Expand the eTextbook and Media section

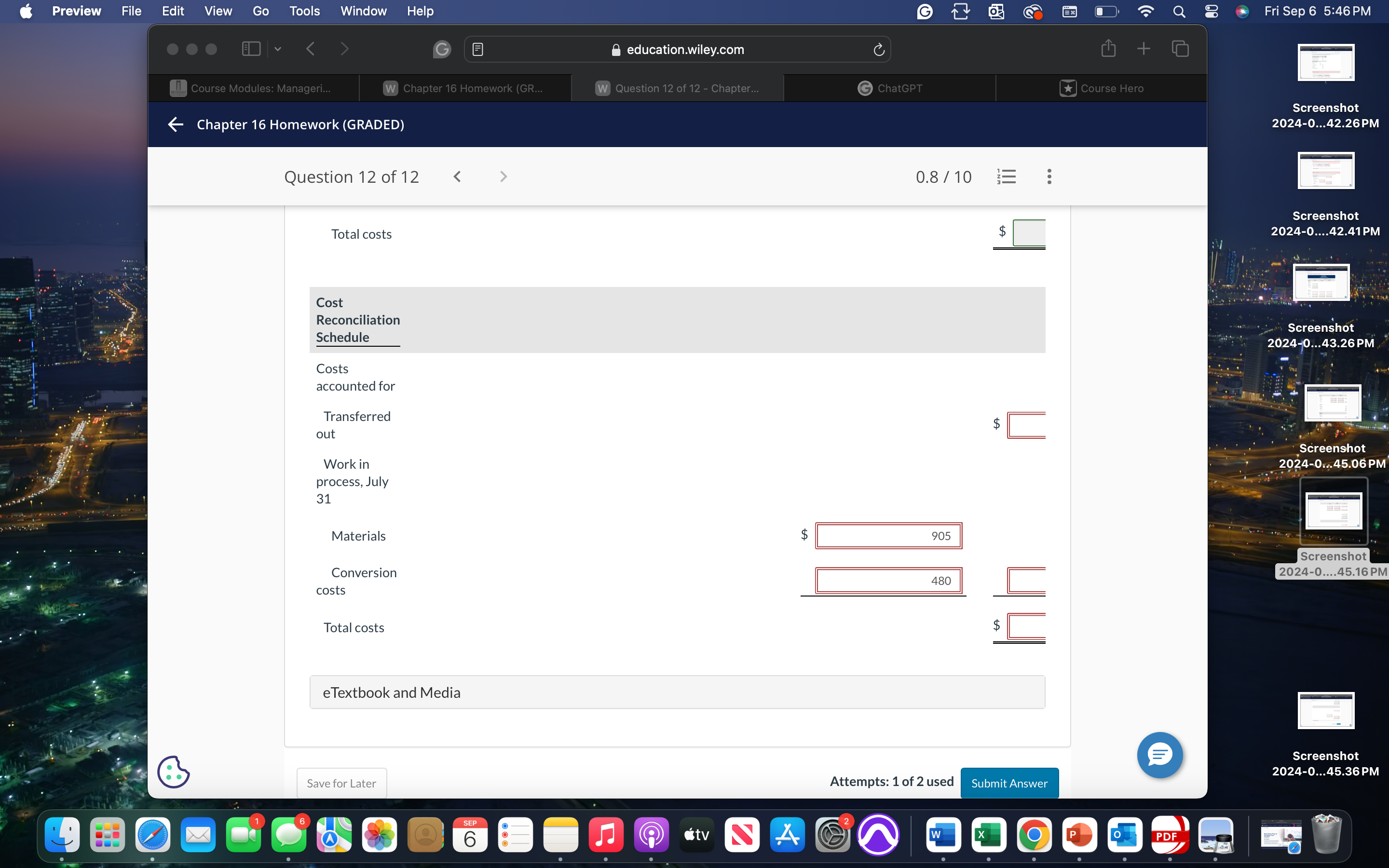tap(677, 692)
